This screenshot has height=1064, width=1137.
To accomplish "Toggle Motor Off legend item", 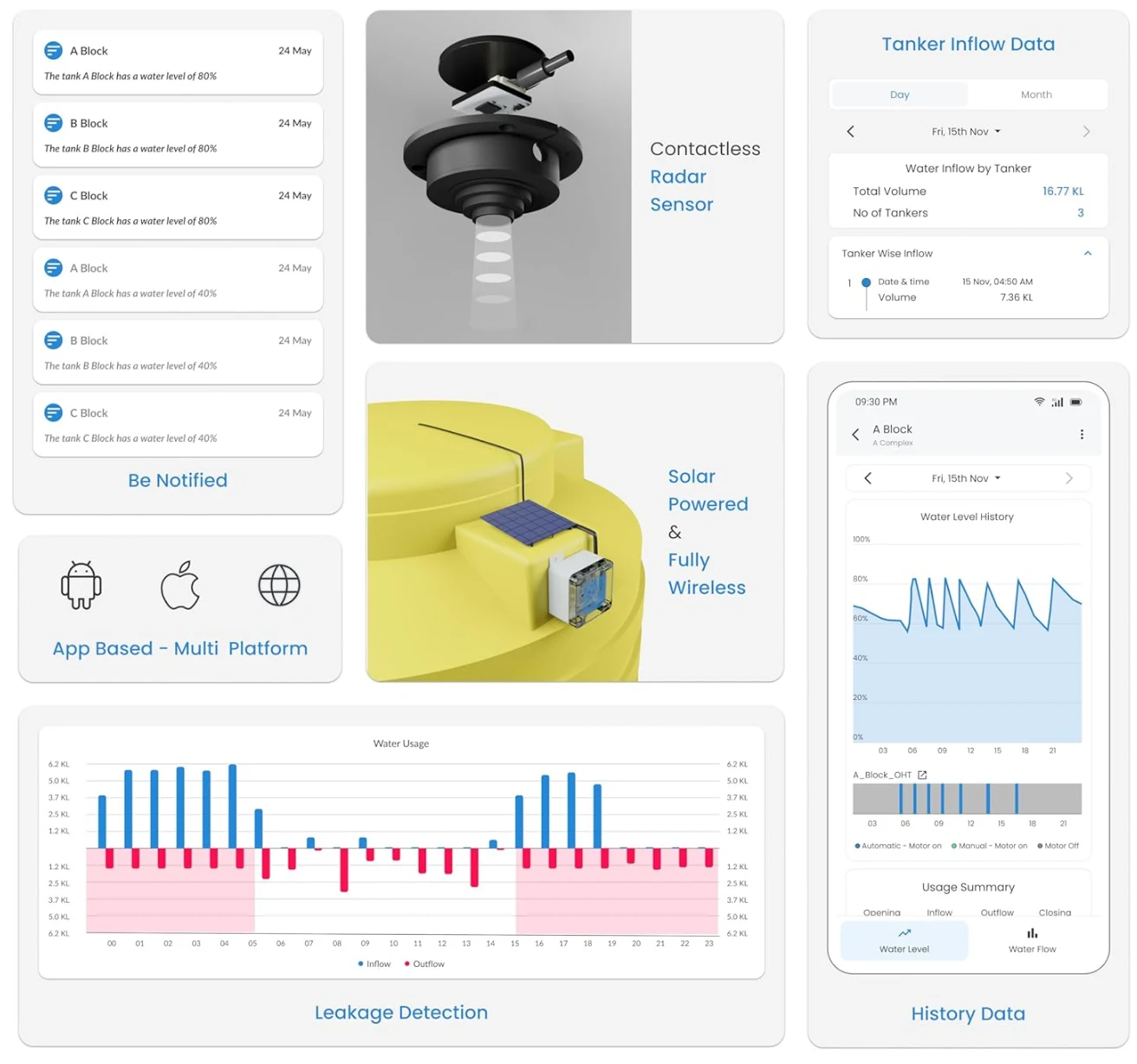I will point(1058,846).
